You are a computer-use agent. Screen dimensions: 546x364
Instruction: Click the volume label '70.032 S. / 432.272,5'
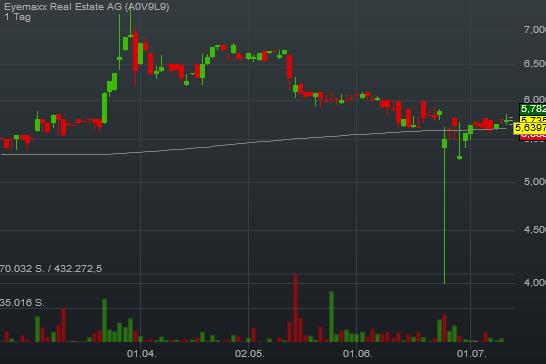[x=51, y=269]
